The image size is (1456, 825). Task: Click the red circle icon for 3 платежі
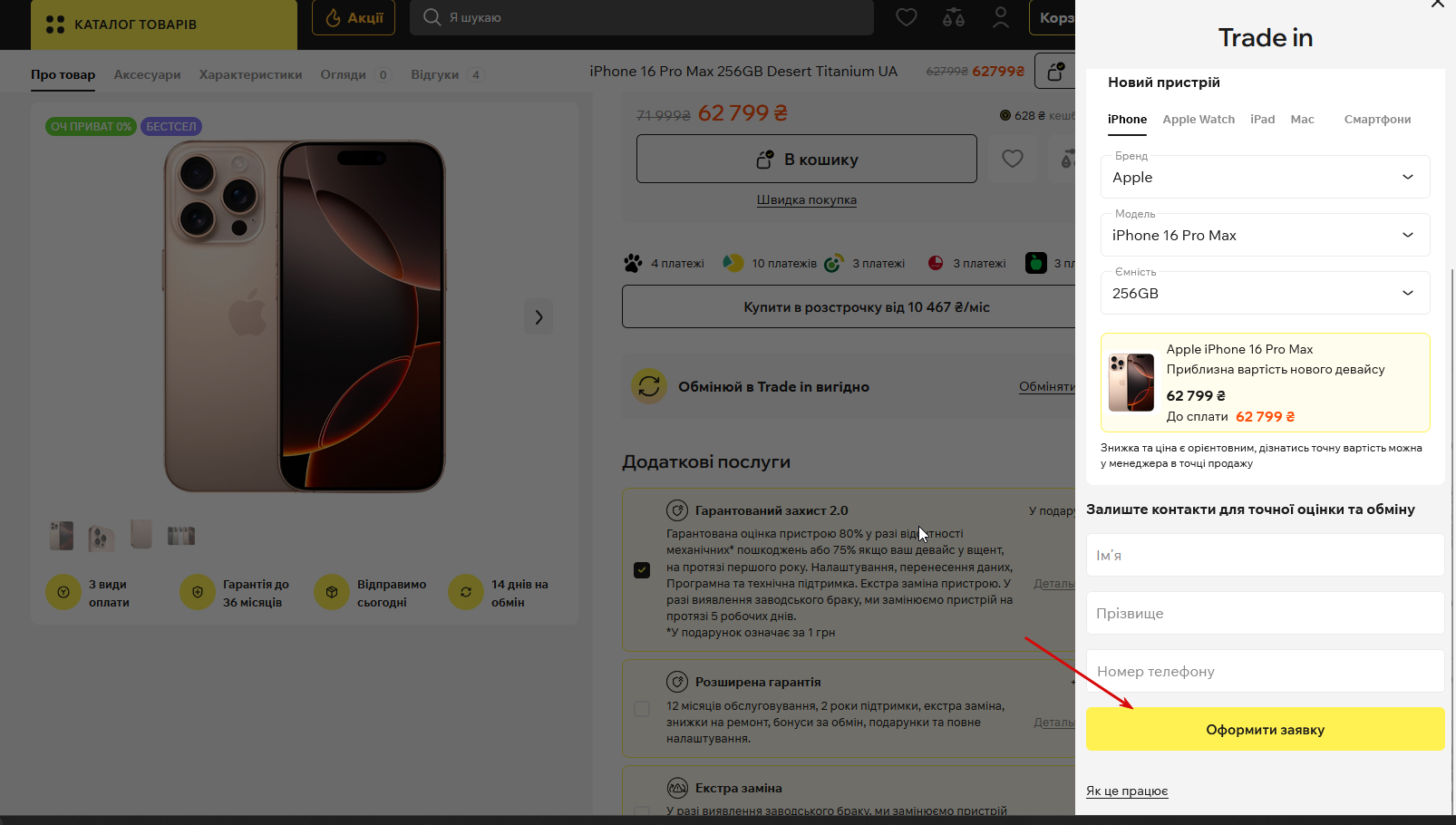point(936,263)
